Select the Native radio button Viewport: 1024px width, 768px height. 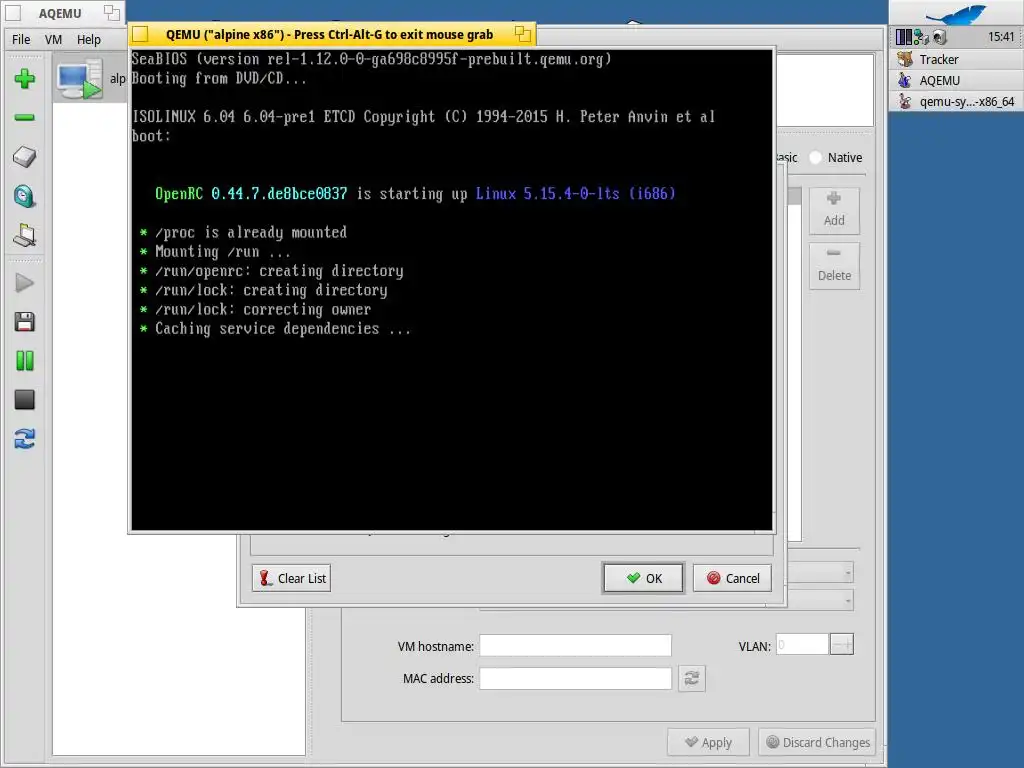pos(816,157)
